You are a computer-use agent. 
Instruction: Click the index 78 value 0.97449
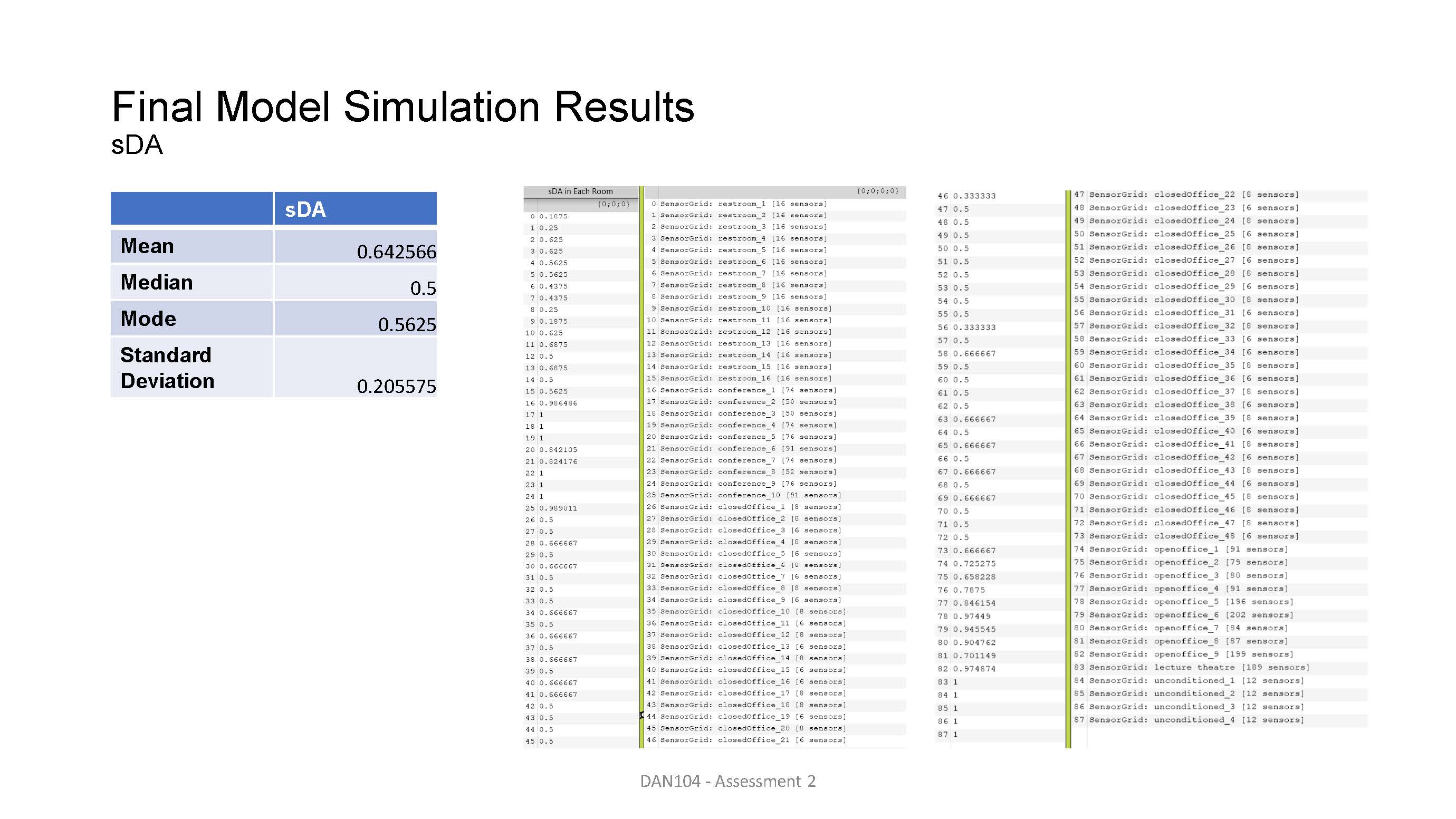click(x=971, y=616)
